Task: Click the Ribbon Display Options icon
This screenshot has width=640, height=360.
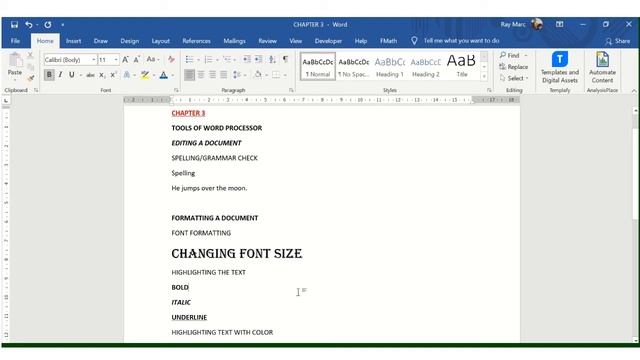Action: click(x=560, y=24)
